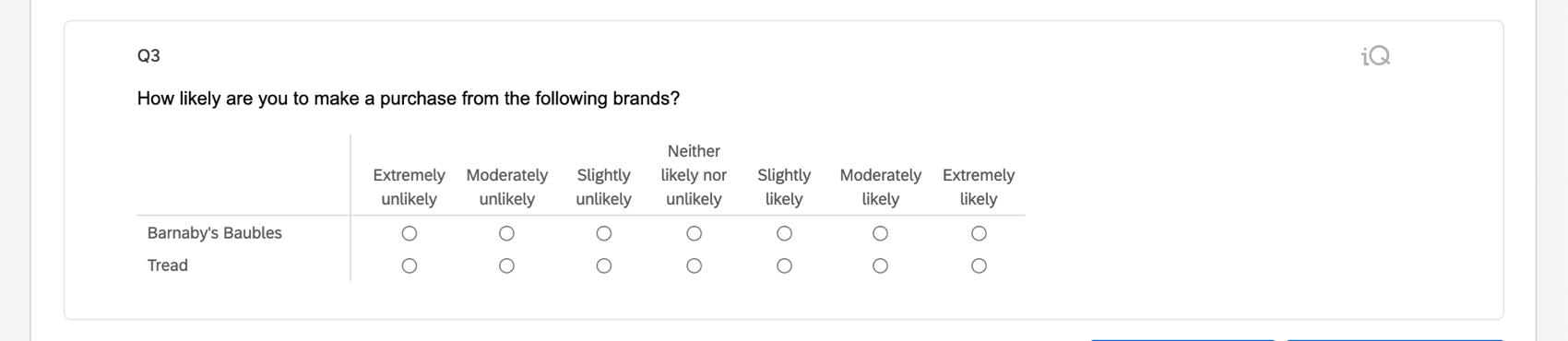
Task: Select Moderately unlikely for Tread
Action: (x=506, y=266)
